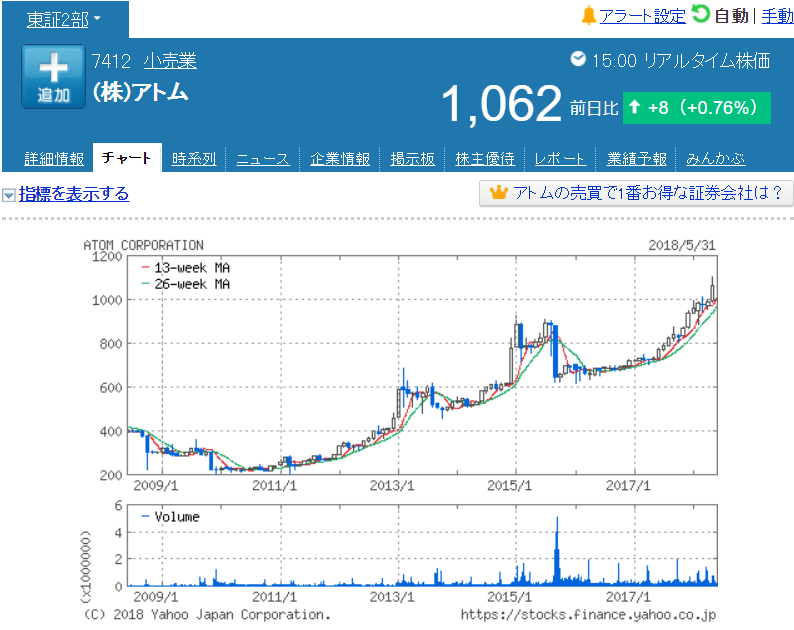
Task: Open the 株主優待 tab
Action: click(485, 159)
